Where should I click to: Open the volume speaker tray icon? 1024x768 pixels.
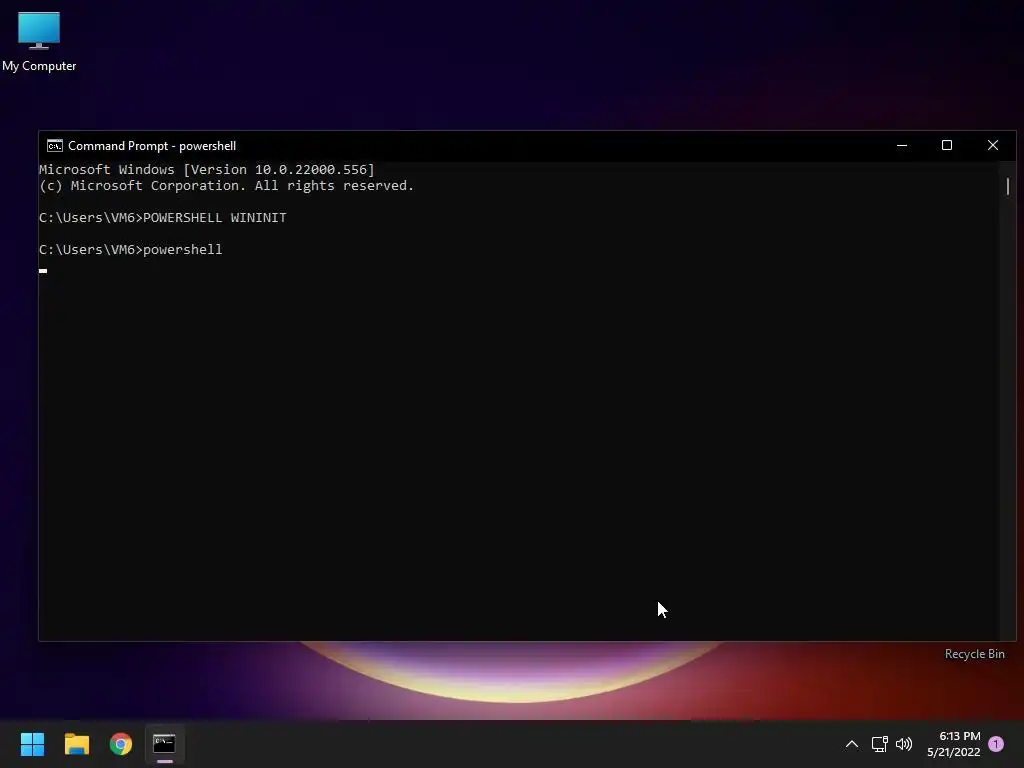(904, 744)
